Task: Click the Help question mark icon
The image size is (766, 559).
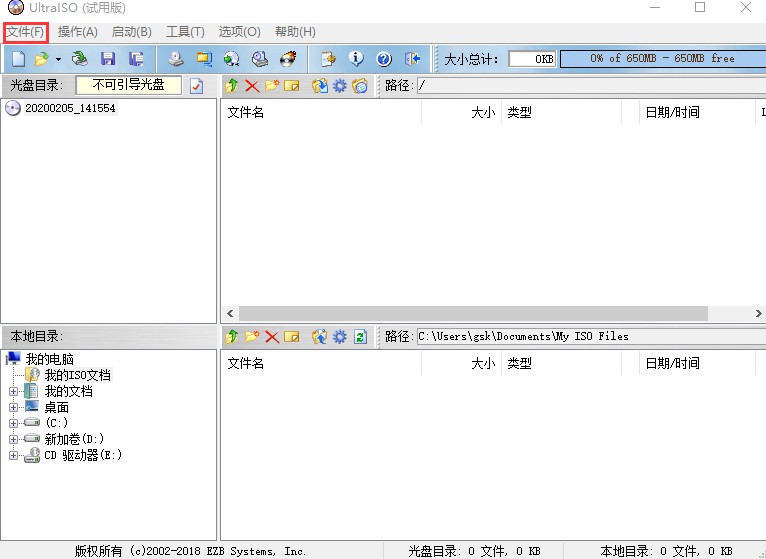Action: 383,59
